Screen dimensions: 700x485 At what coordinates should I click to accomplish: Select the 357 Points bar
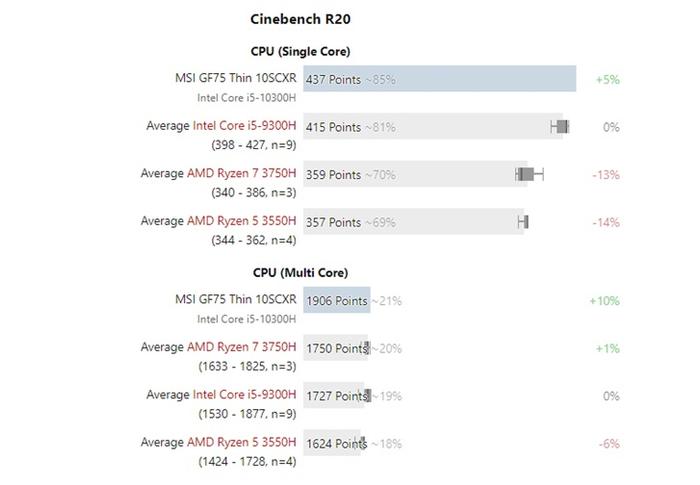pos(413,222)
